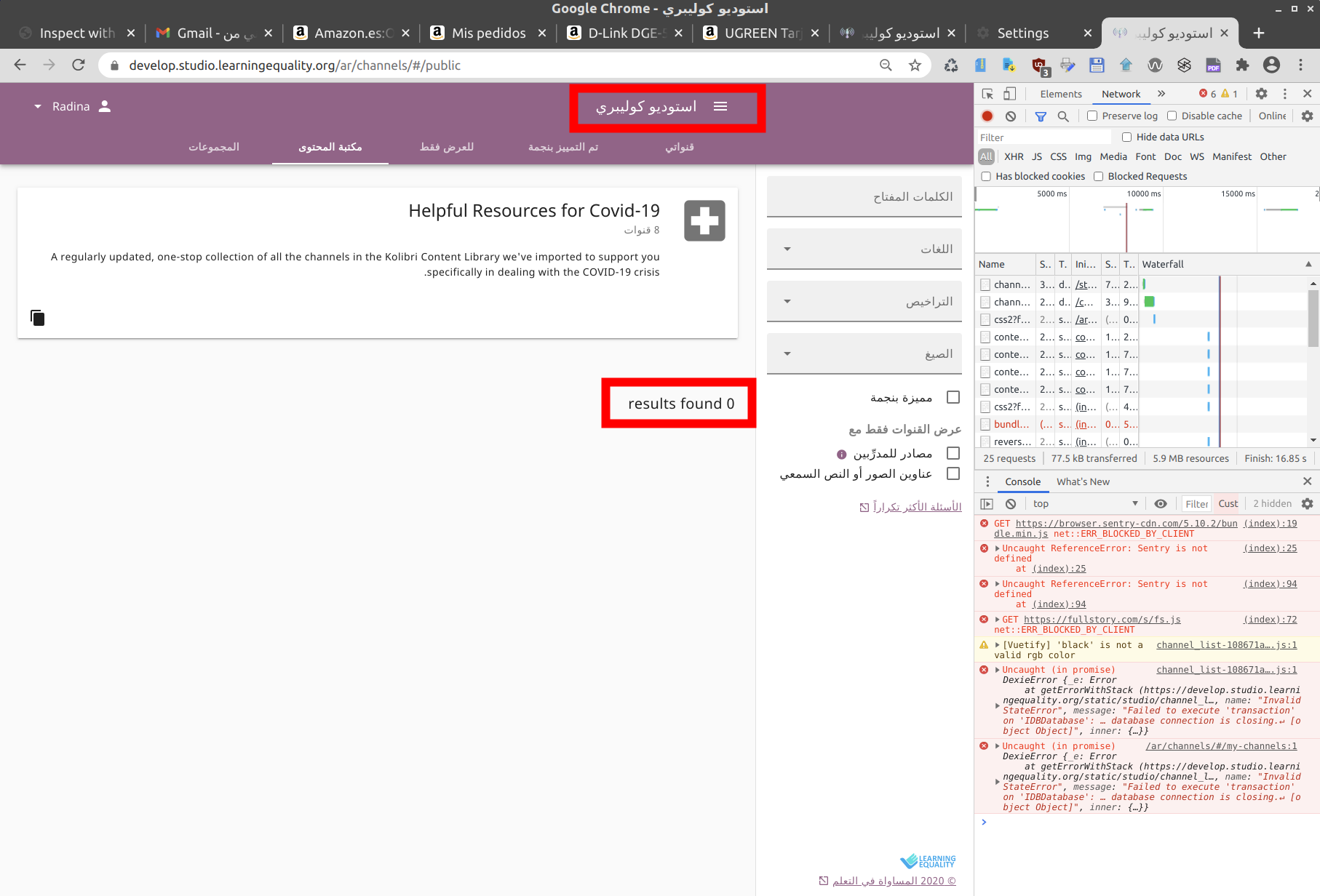Open the Helpful Resources for Covid-19 title
The height and width of the screenshot is (896, 1320).
(x=534, y=211)
